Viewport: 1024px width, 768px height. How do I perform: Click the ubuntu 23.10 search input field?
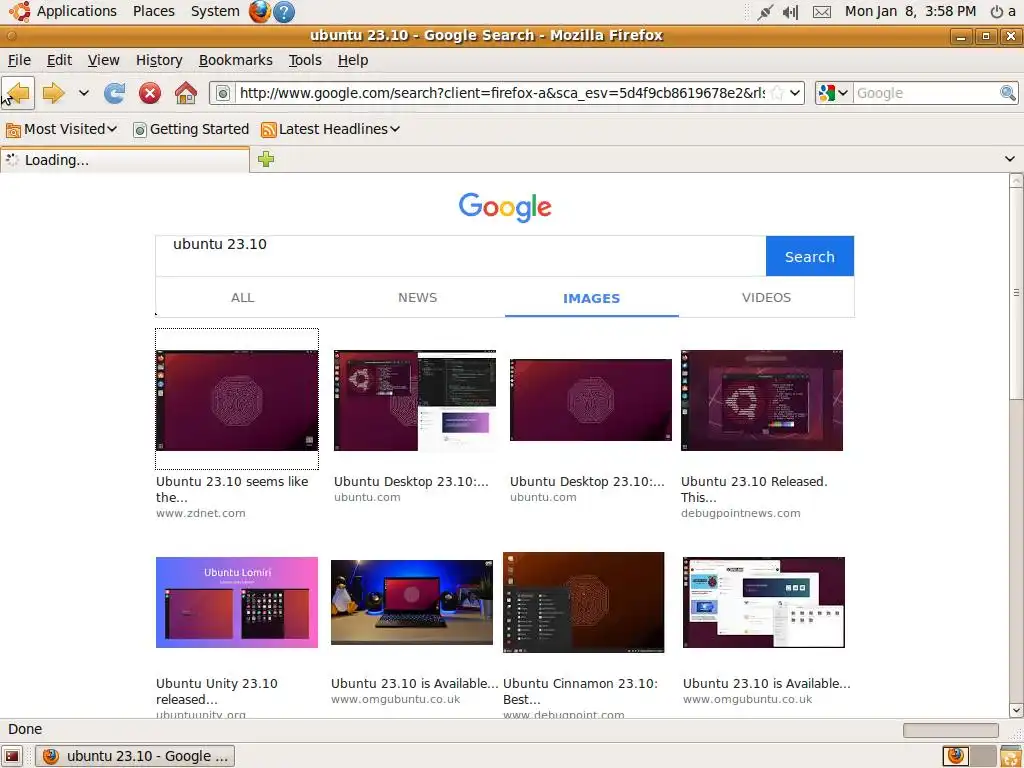pos(460,256)
